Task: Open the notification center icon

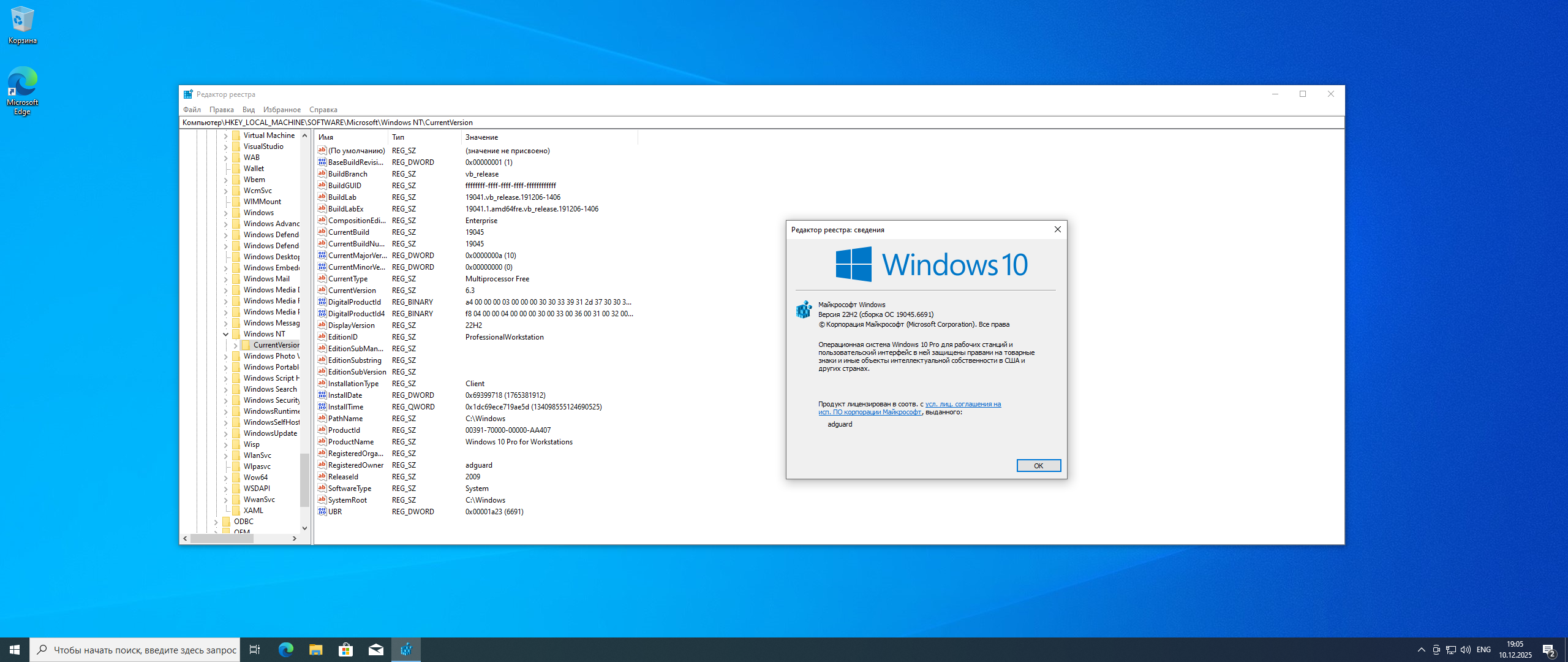Action: click(1549, 650)
